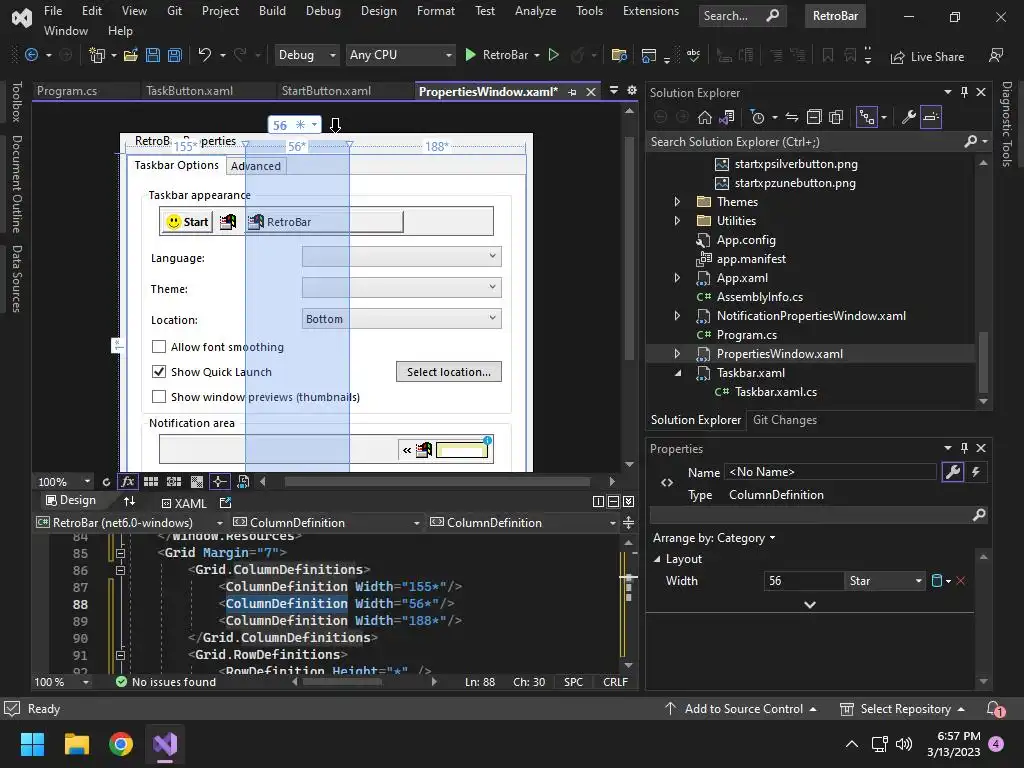Open File Explorer from the Windows taskbar
Screen dimensions: 1024x768
click(x=76, y=744)
